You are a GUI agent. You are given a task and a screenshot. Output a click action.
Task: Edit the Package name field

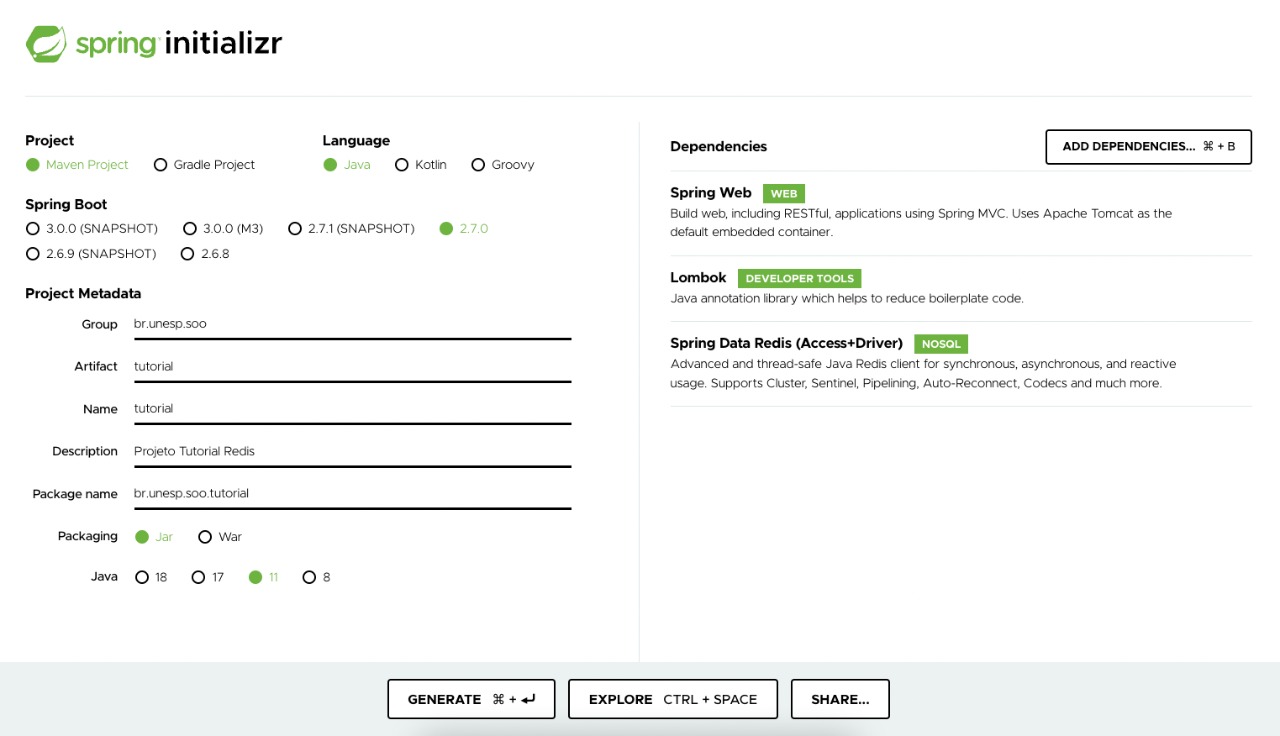pos(352,493)
